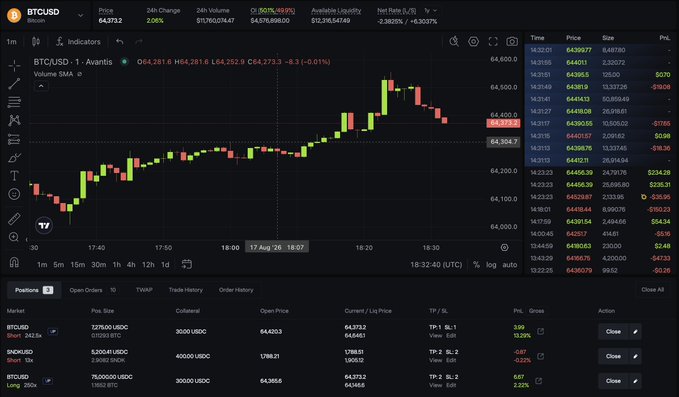The width and height of the screenshot is (679, 397).
Task: Toggle auto scale on chart
Action: click(x=510, y=265)
